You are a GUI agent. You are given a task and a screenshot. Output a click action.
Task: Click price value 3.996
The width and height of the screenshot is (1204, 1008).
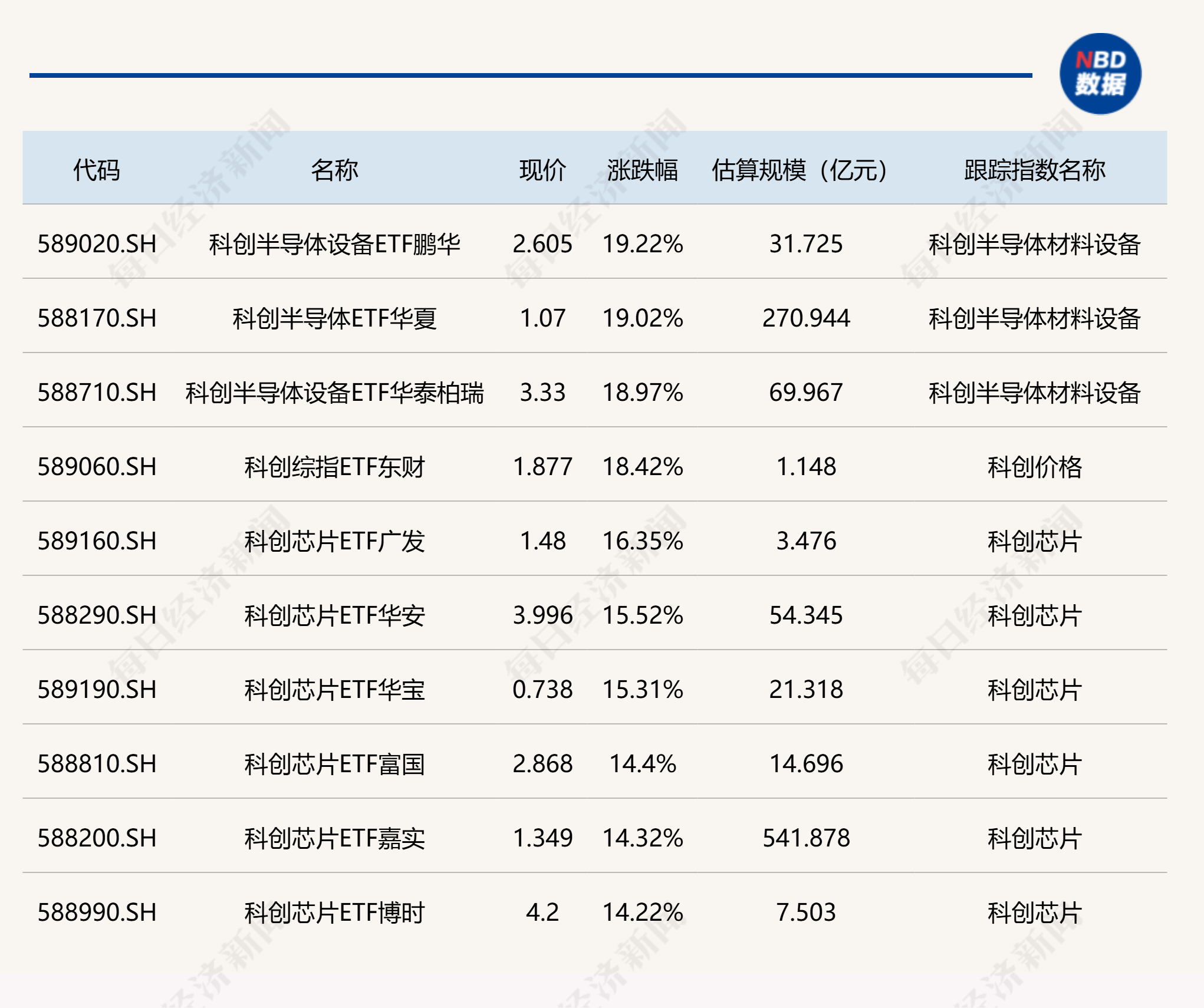542,615
